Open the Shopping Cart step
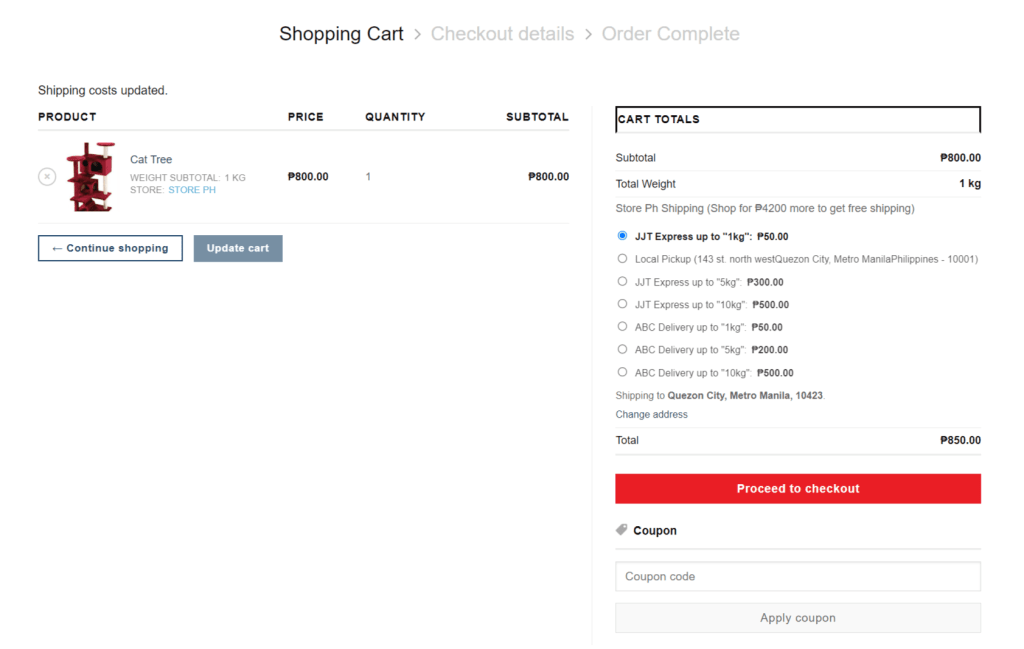1024x649 pixels. click(x=341, y=34)
